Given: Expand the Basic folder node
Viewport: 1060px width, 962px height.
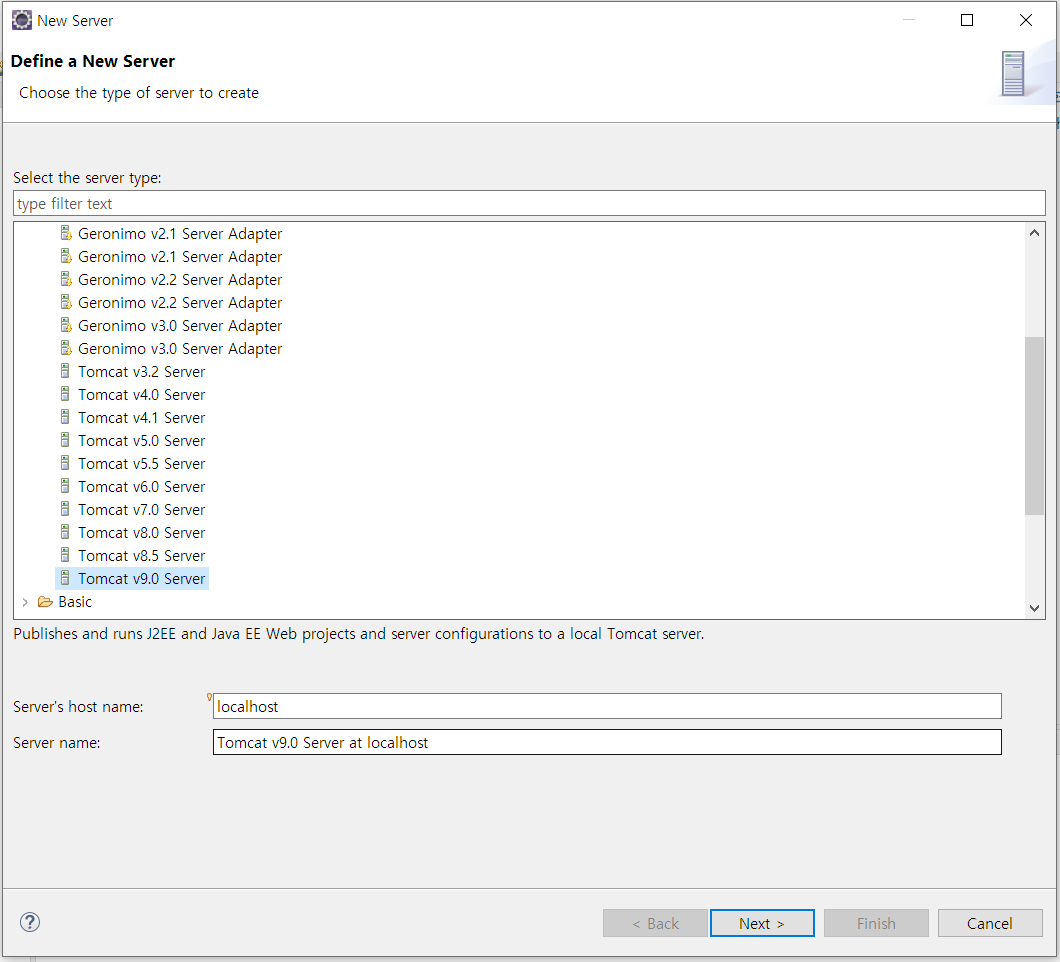Looking at the screenshot, I should point(25,602).
